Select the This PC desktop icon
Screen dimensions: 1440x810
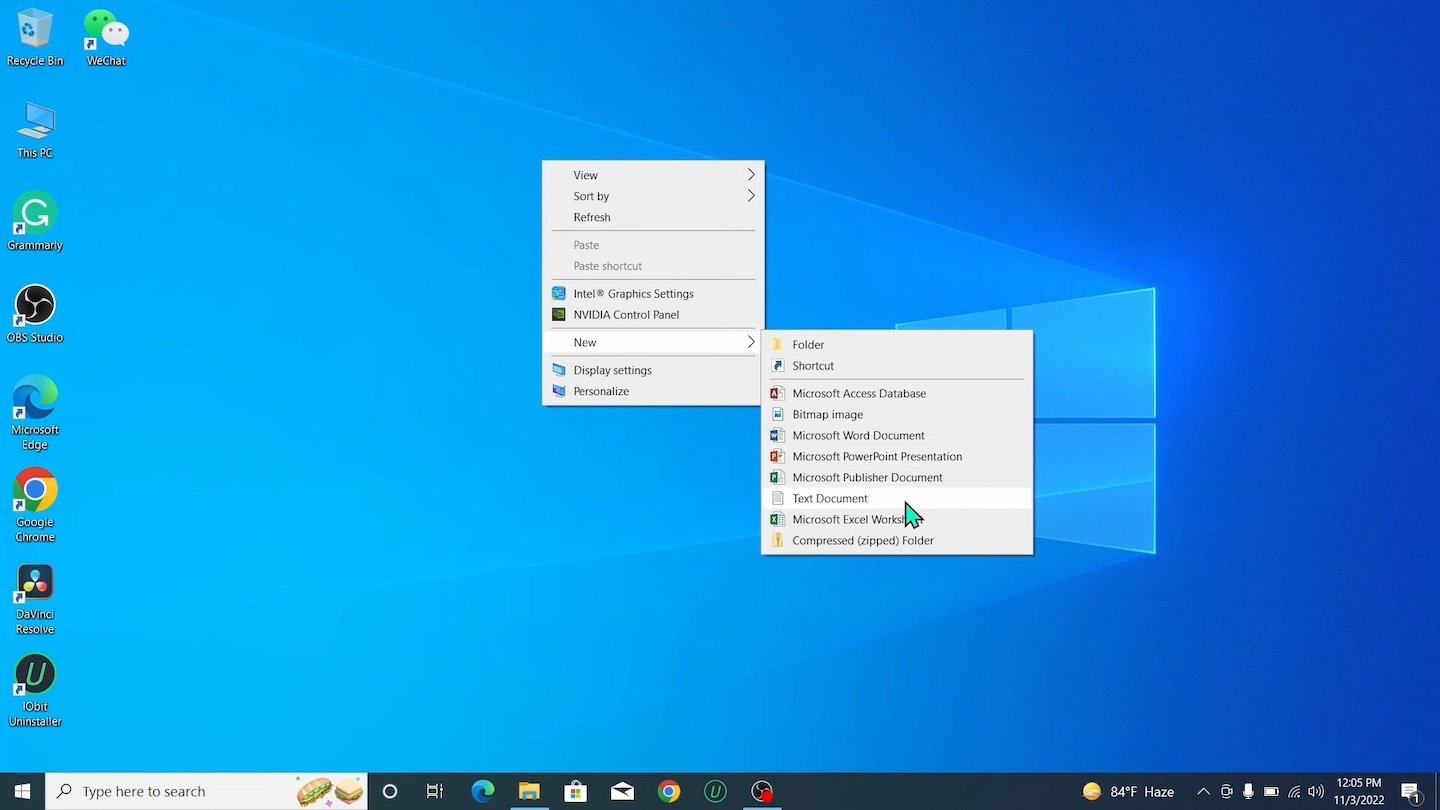[35, 130]
